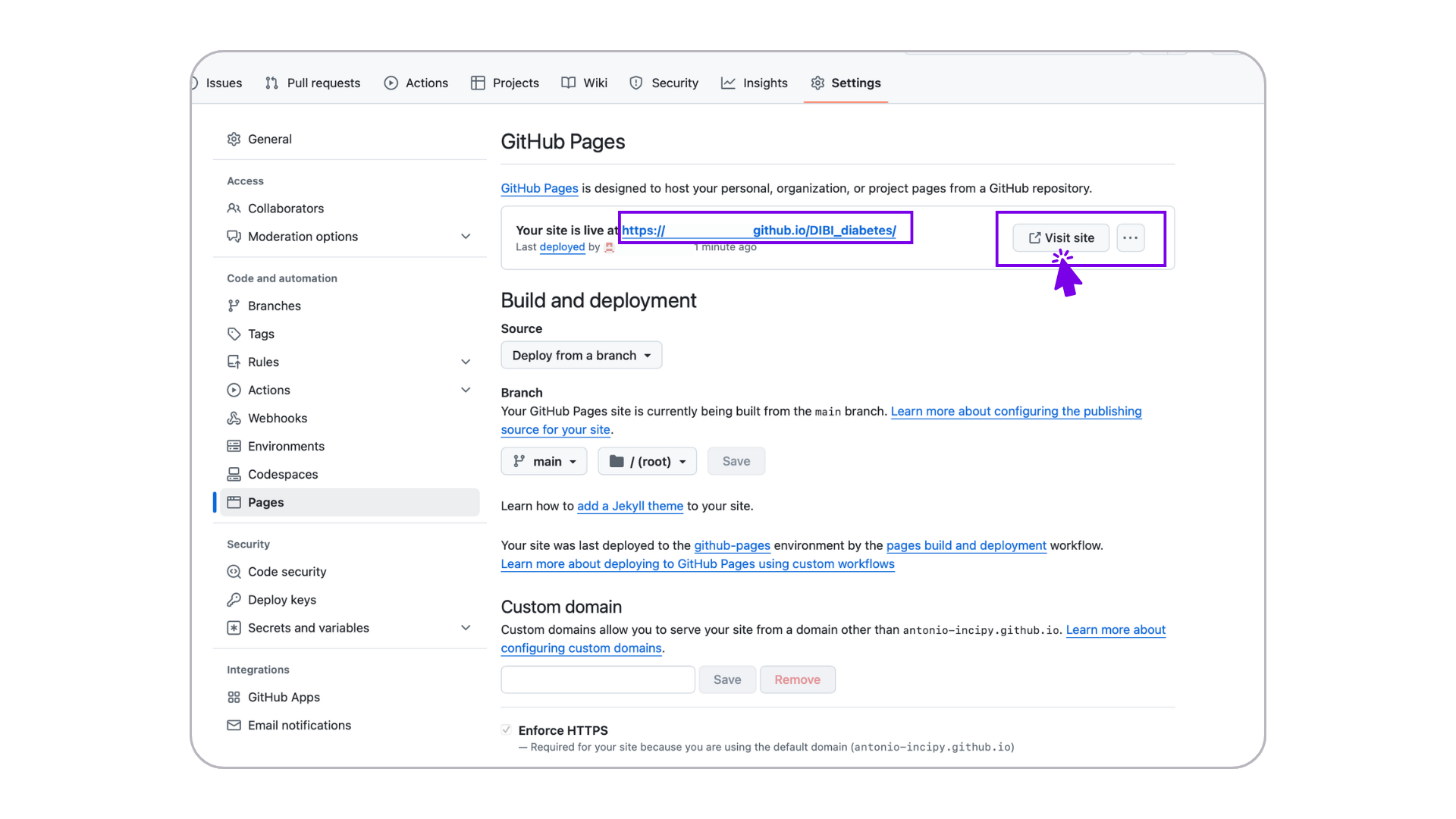The image size is (1456, 819).
Task: Click the Pull requests branch icon
Action: [271, 83]
